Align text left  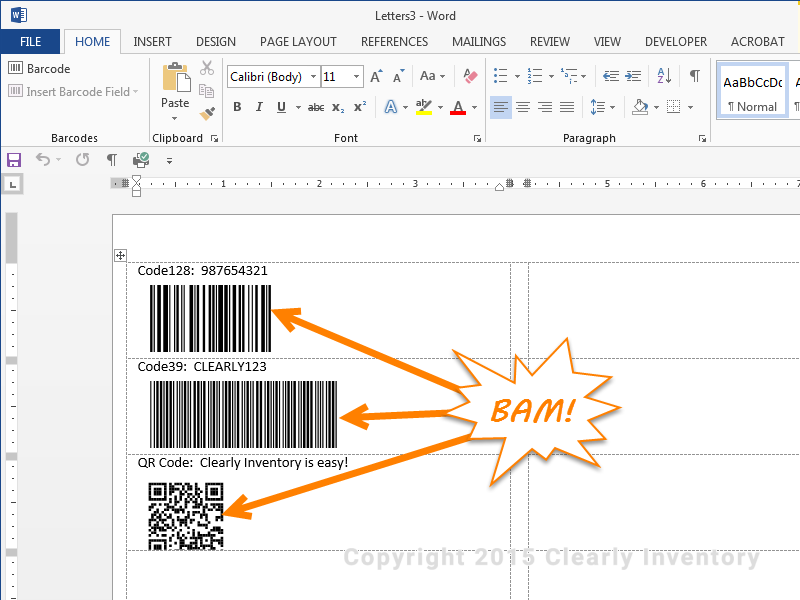coord(501,107)
